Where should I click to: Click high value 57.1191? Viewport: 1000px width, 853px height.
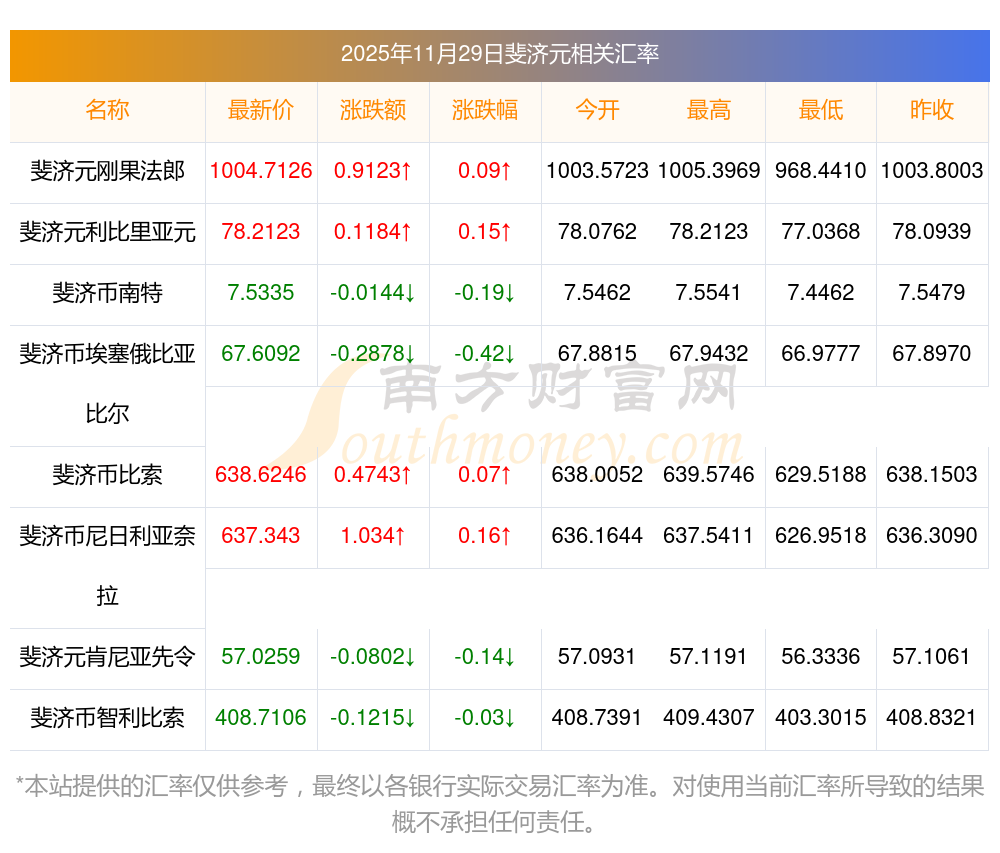coord(709,657)
